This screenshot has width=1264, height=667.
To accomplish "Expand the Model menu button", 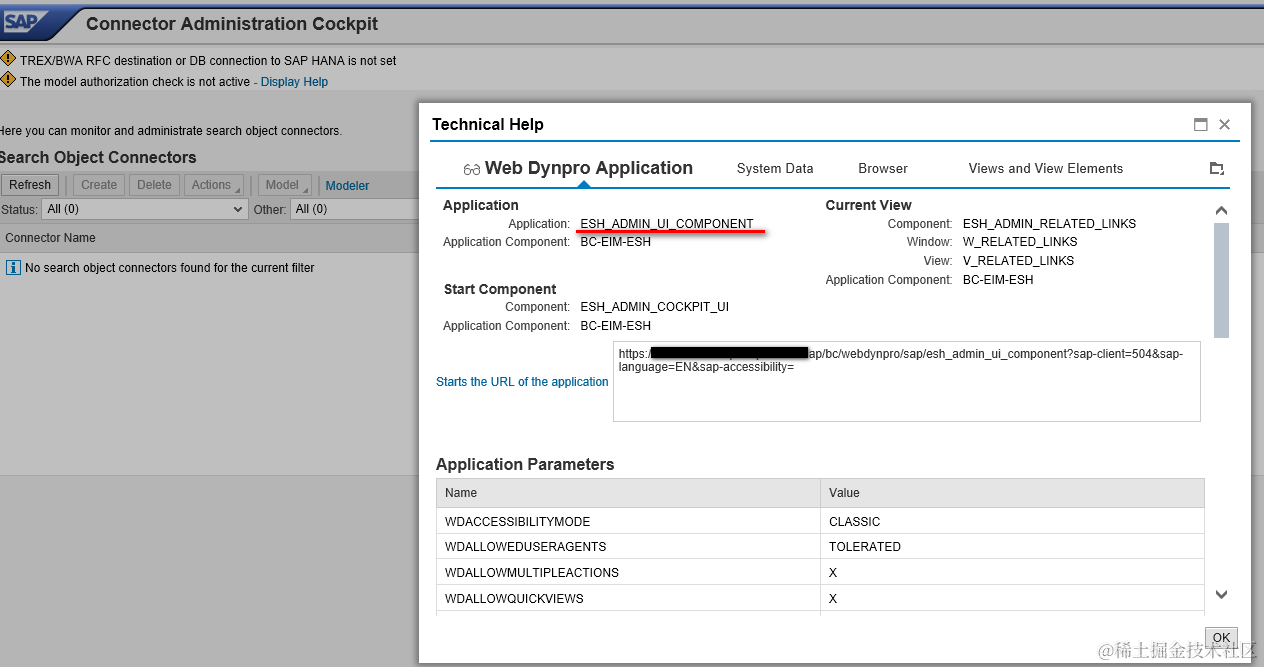I will 285,185.
